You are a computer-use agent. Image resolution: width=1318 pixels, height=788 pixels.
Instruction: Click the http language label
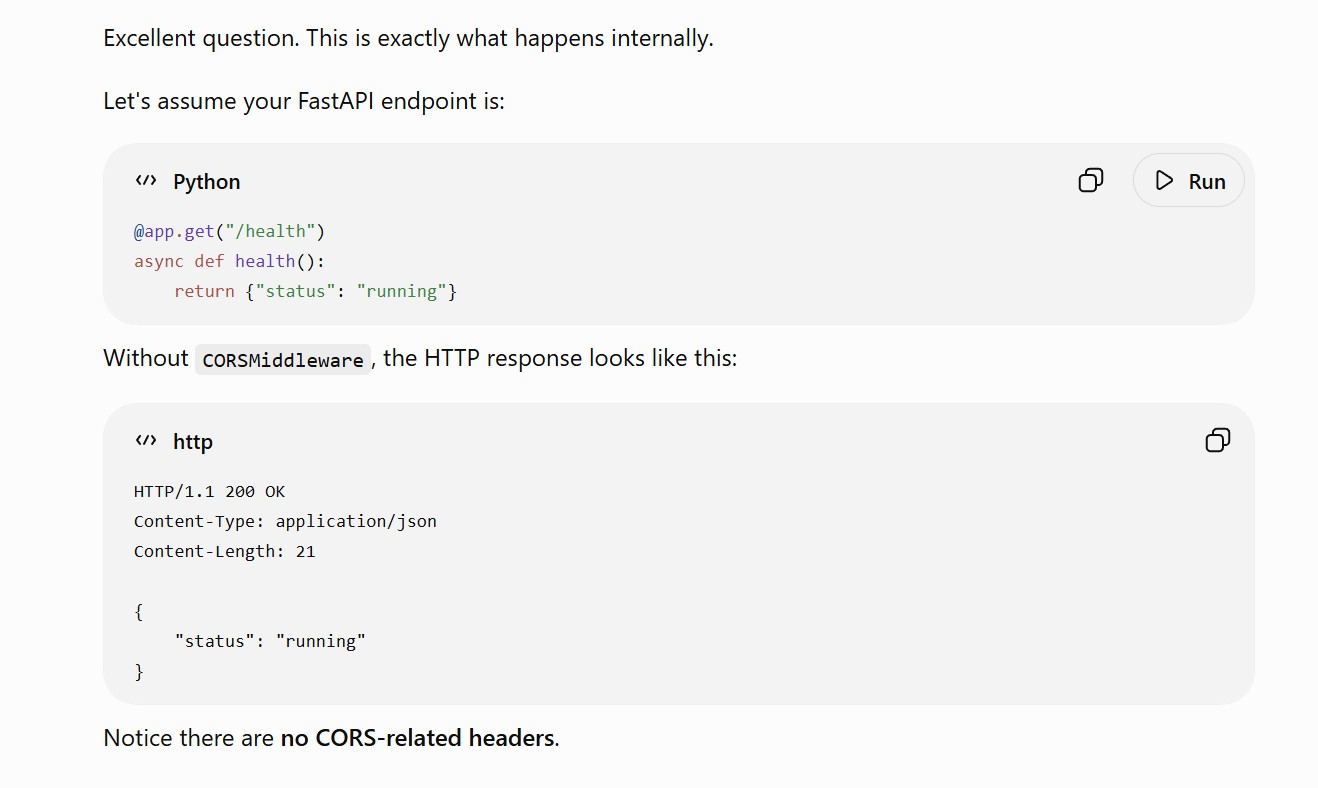193,442
